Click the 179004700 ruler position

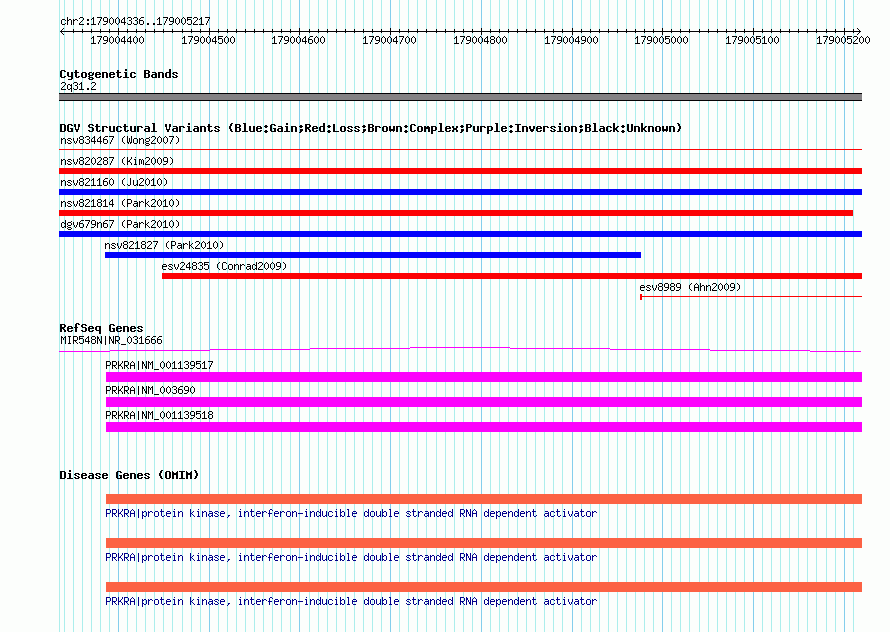[x=389, y=40]
